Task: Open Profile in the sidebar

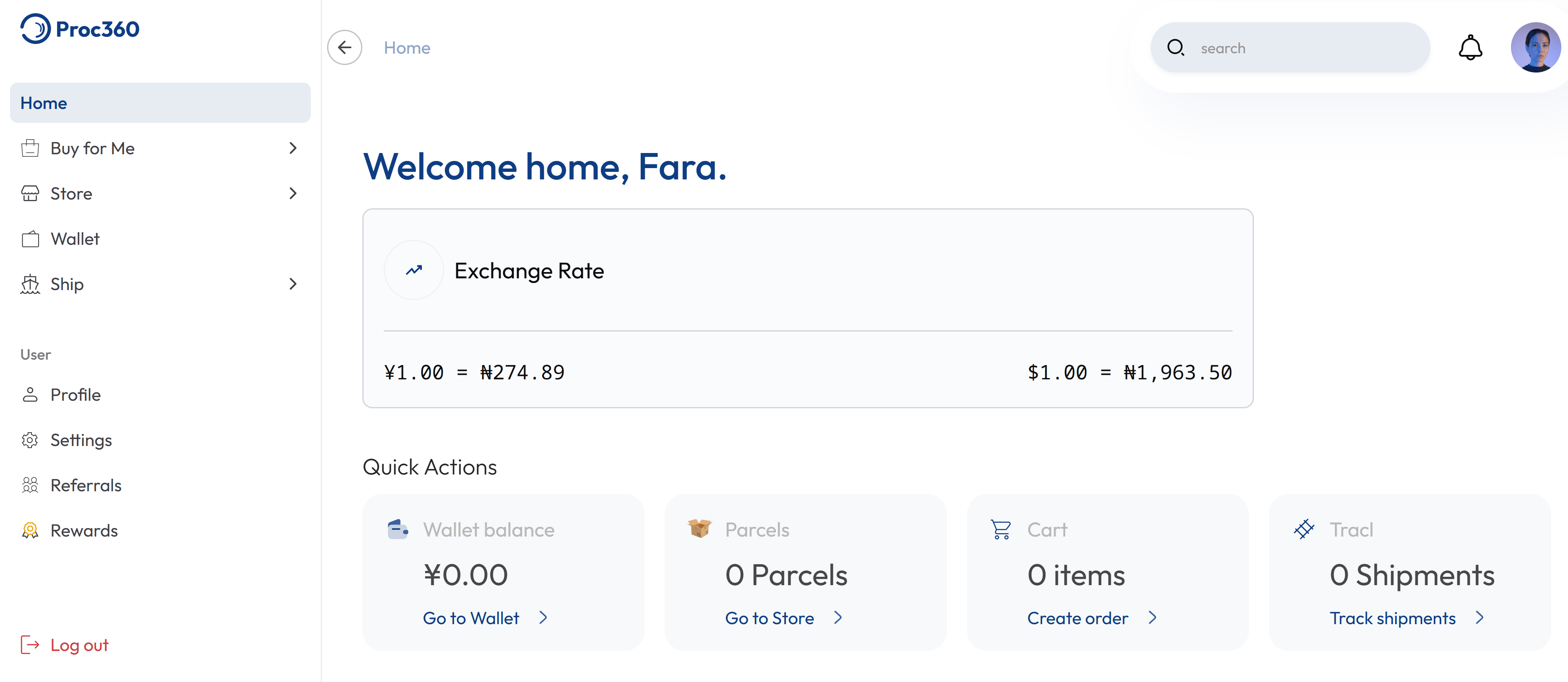Action: click(75, 395)
